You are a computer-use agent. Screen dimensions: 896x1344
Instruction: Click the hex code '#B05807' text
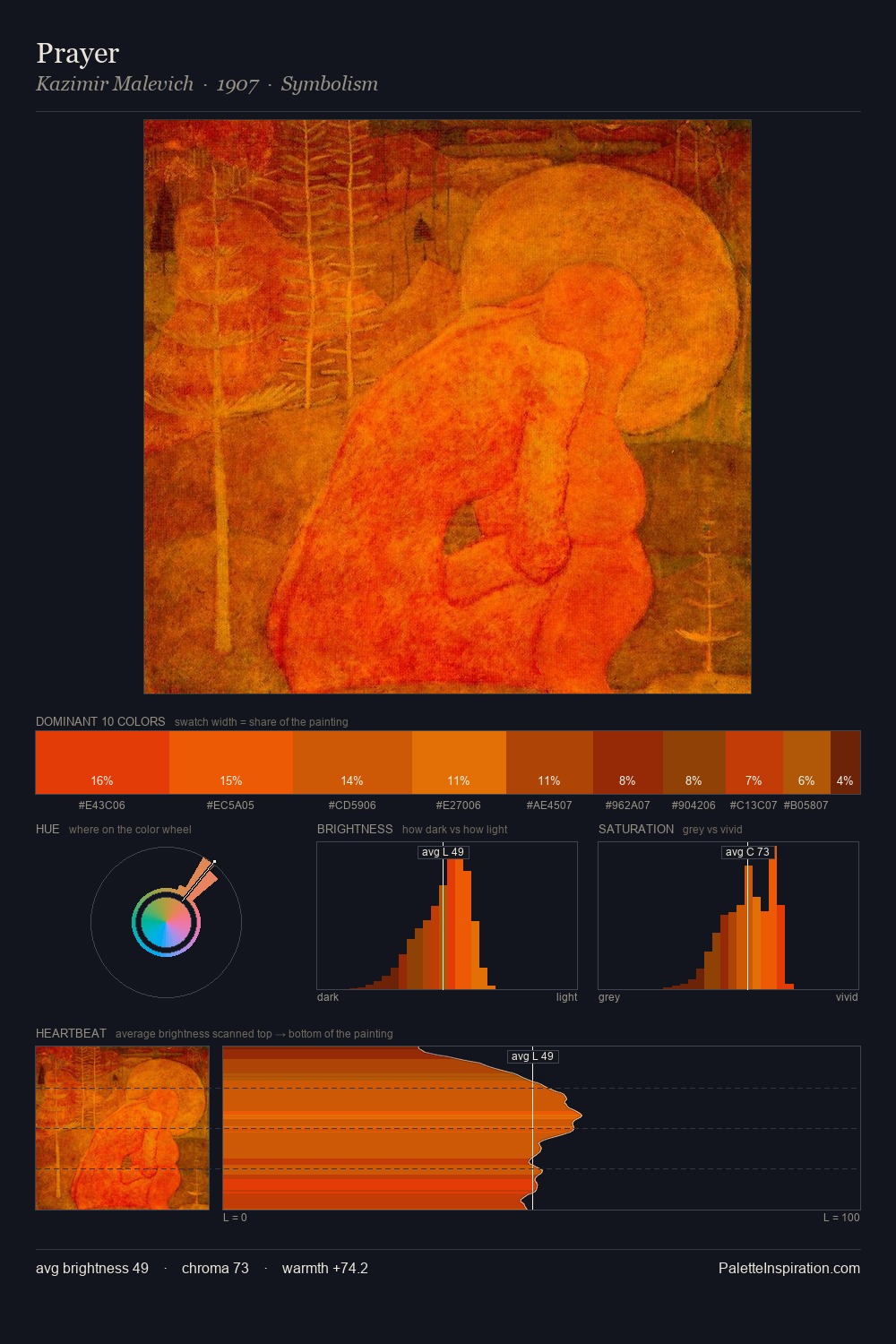pos(806,806)
